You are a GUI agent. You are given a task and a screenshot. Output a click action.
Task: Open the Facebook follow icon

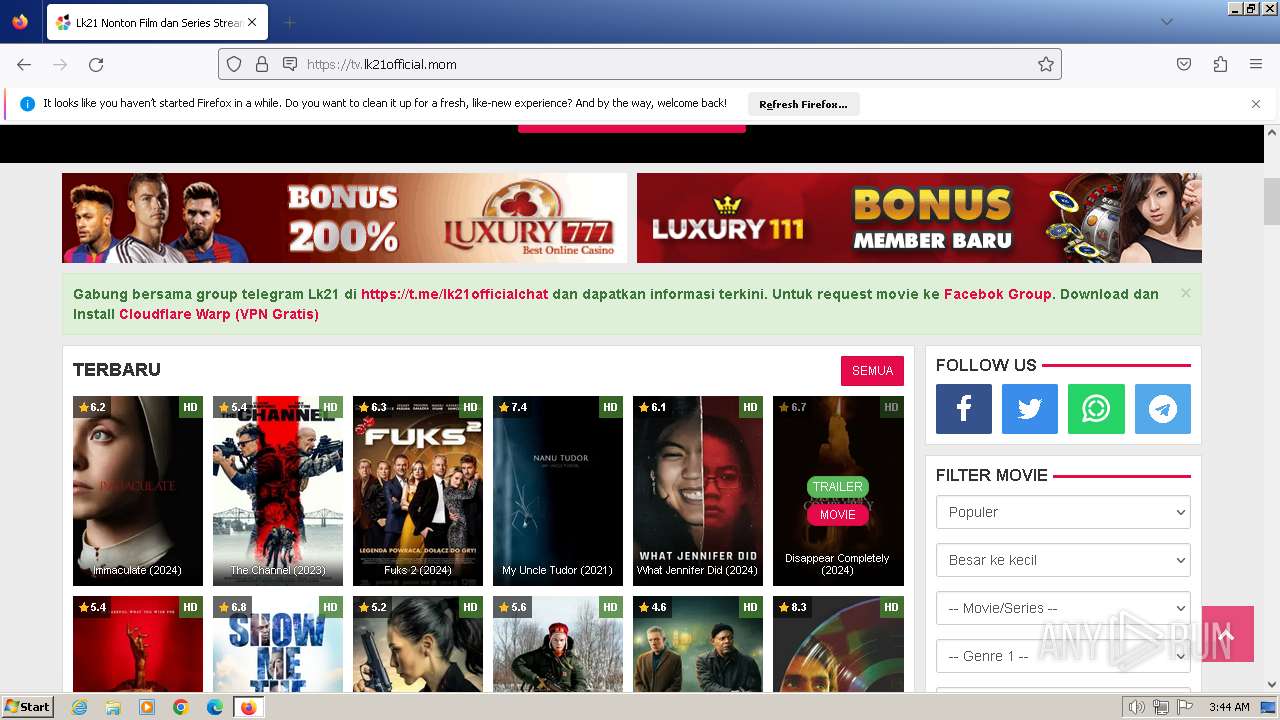pyautogui.click(x=964, y=409)
